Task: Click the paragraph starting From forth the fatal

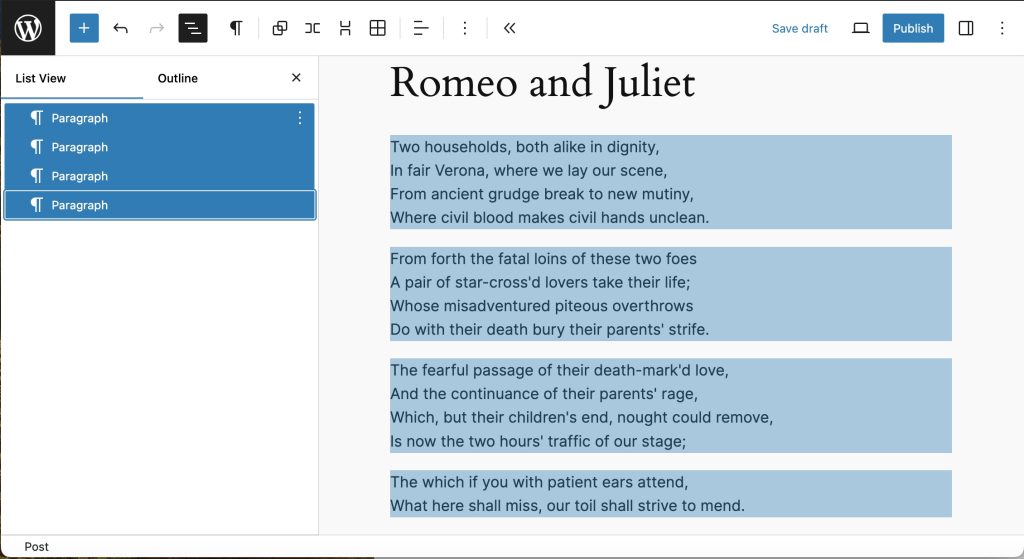Action: [x=671, y=294]
